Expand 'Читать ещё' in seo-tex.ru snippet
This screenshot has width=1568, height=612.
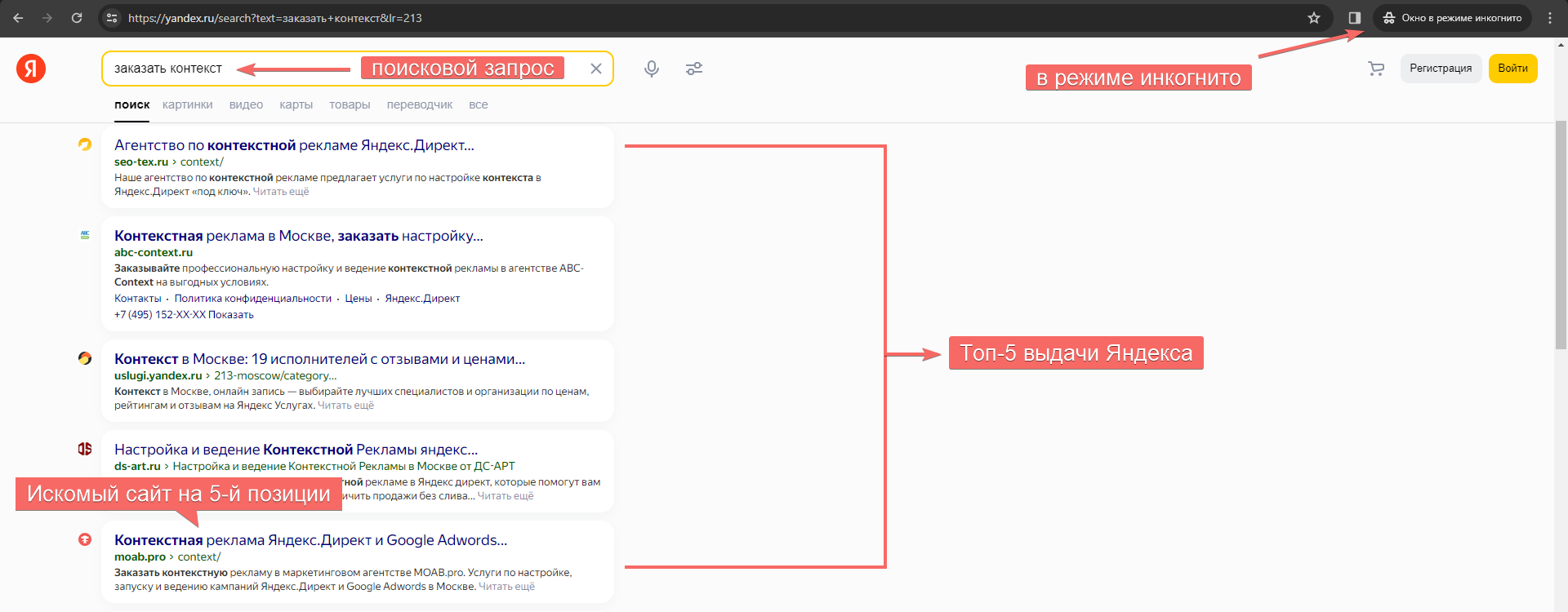point(281,192)
